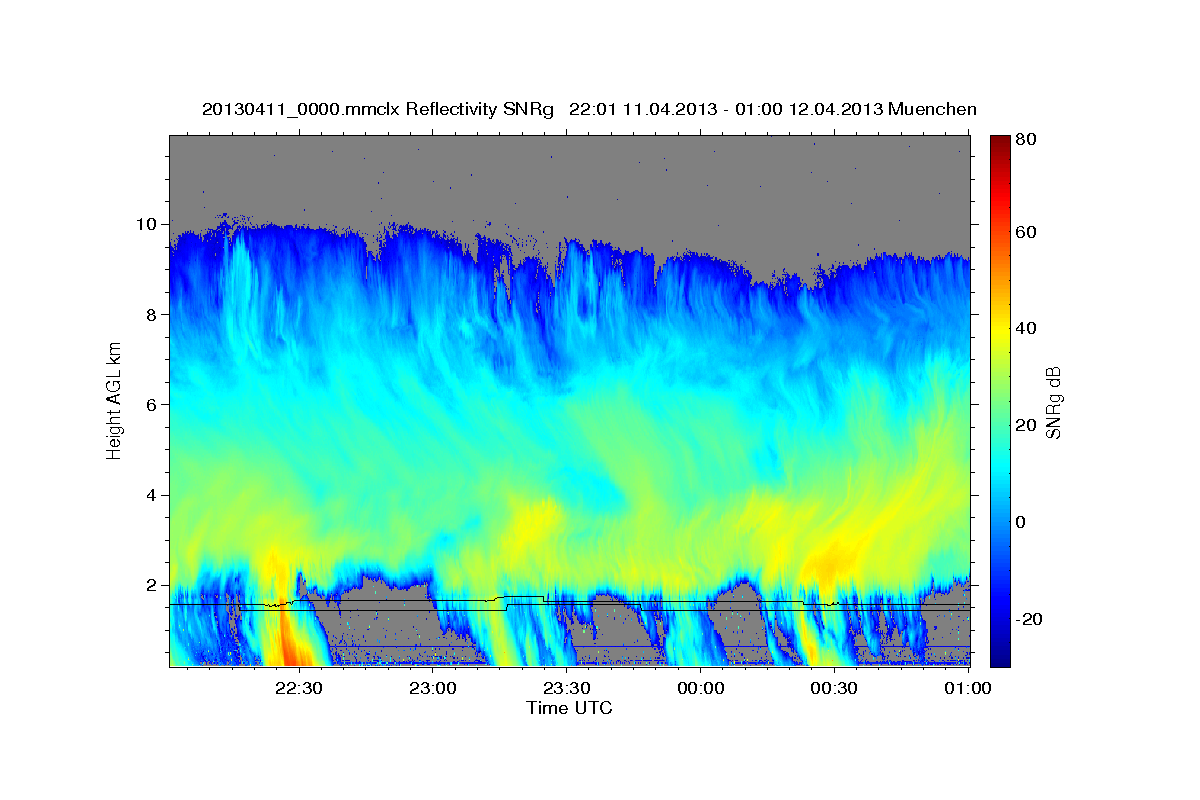Click the colorbar value 0

(x=1019, y=522)
